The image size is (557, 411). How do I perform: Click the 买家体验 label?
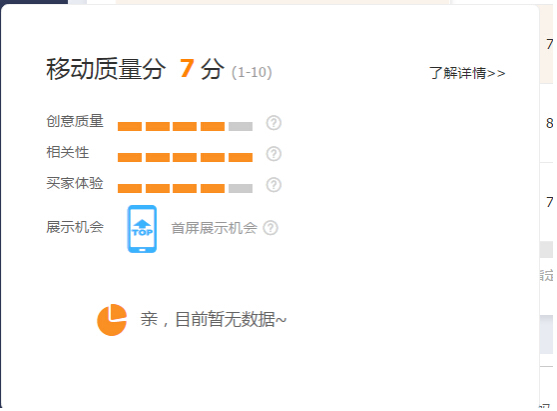tap(75, 183)
